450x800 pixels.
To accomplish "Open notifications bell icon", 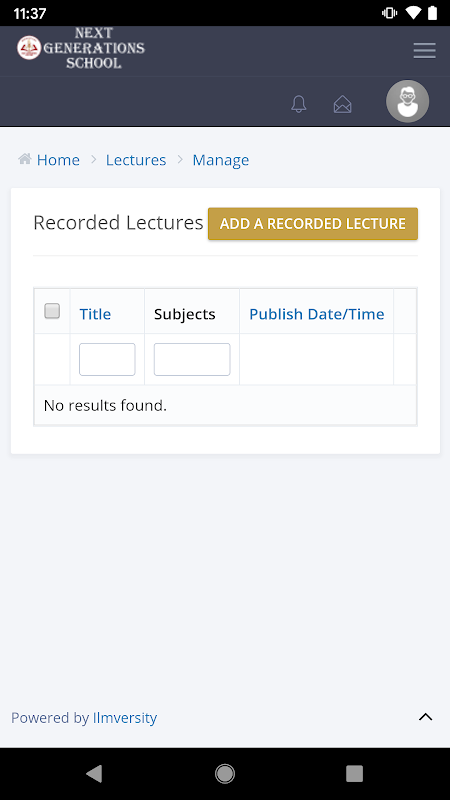I will [298, 104].
